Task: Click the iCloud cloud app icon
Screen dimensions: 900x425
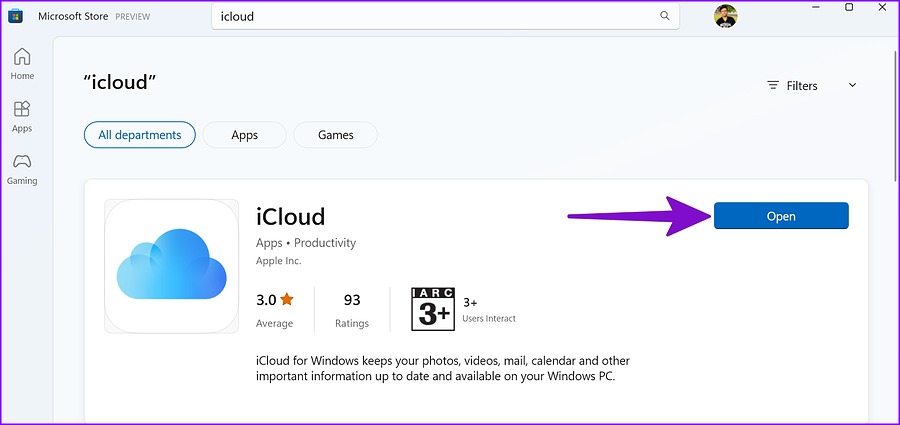Action: pos(172,266)
